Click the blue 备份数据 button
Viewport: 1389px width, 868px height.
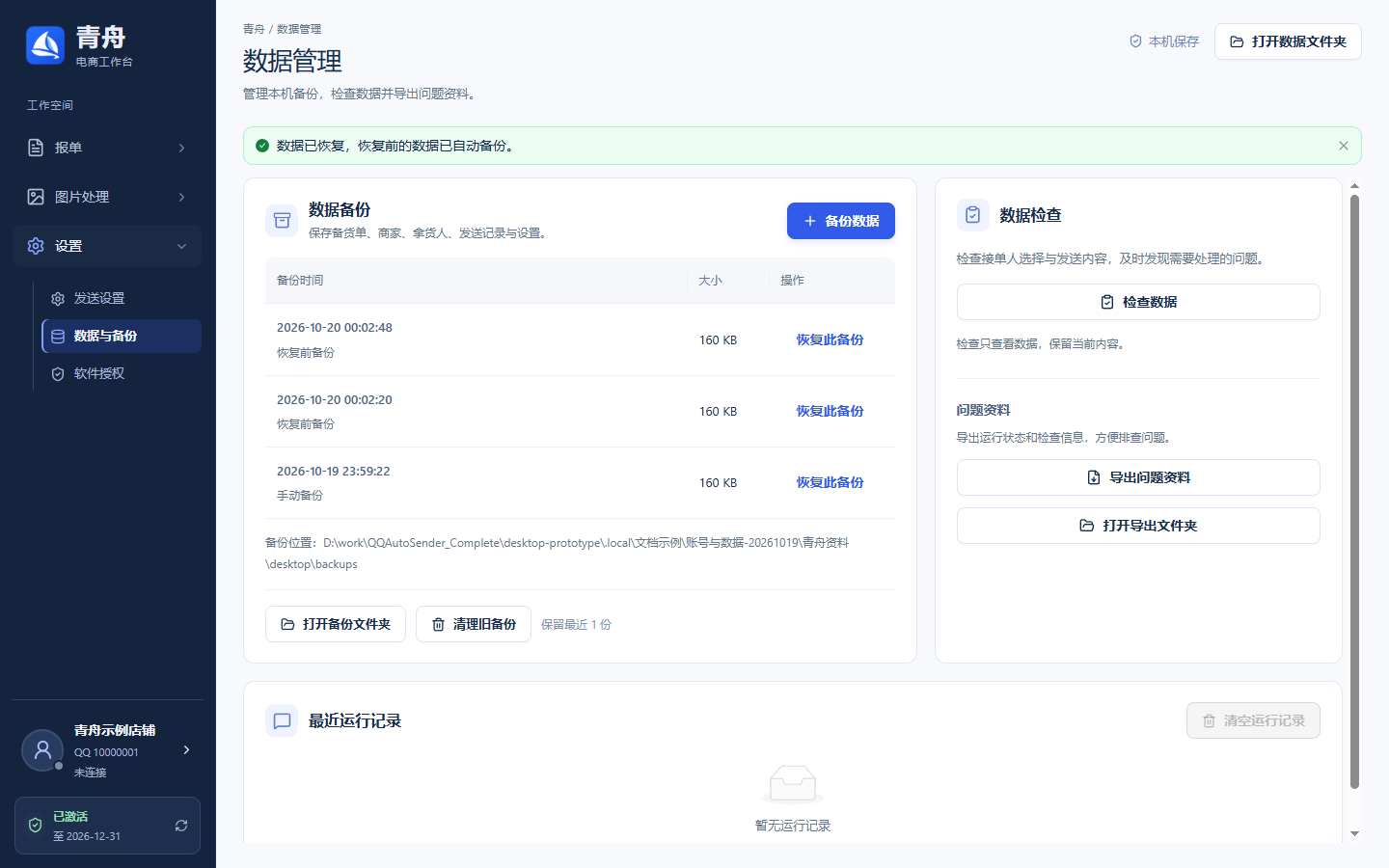[x=841, y=221]
